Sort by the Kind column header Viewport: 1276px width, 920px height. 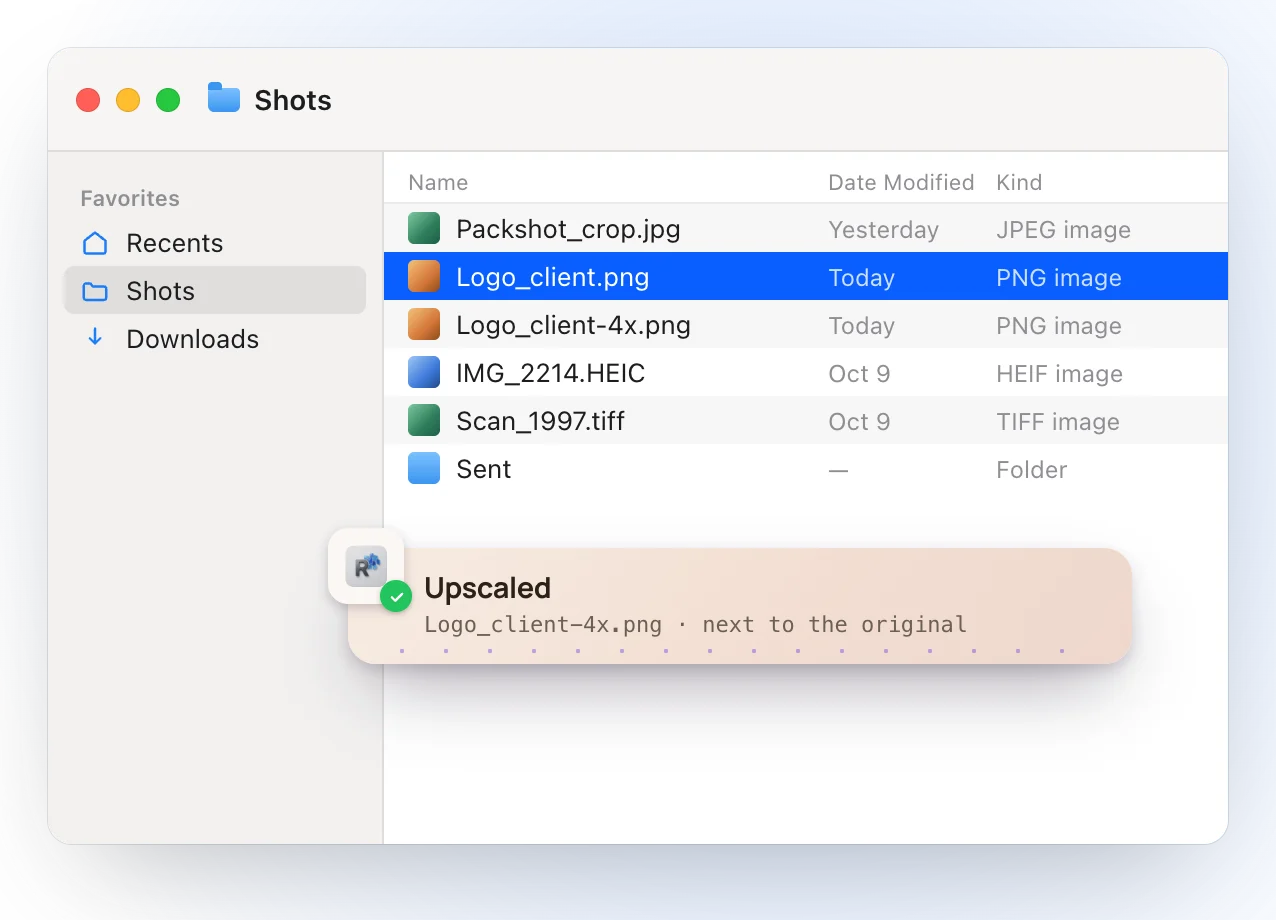click(x=1019, y=182)
